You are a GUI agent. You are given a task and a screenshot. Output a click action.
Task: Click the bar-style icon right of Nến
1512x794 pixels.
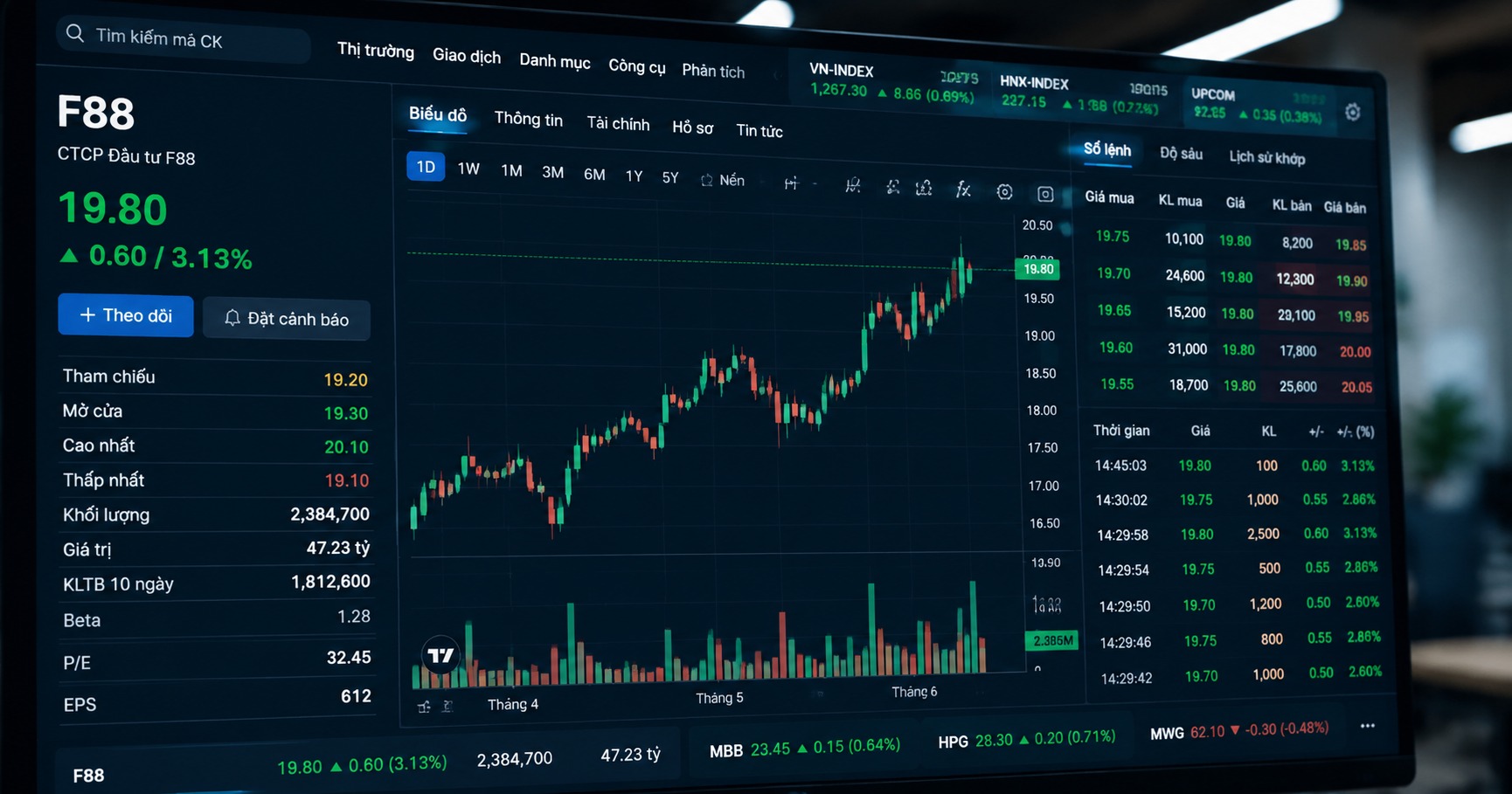(x=791, y=183)
